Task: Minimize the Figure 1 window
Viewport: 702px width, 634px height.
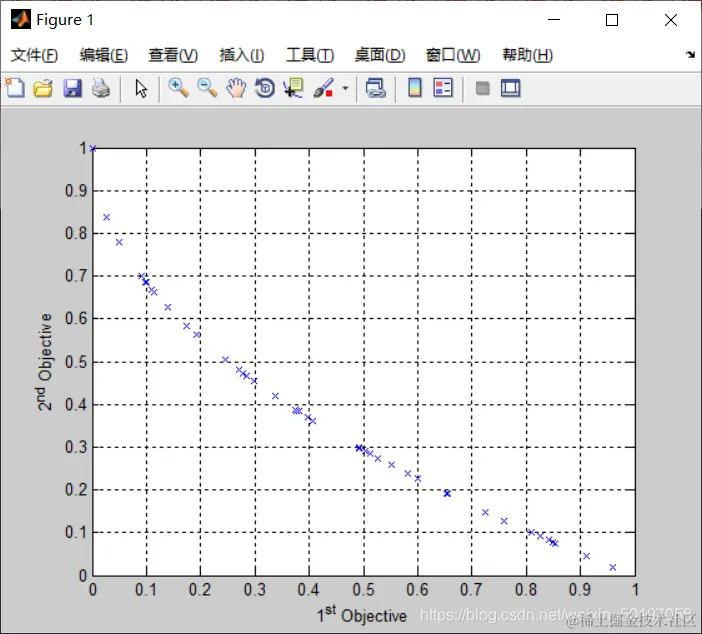Action: click(x=554, y=20)
